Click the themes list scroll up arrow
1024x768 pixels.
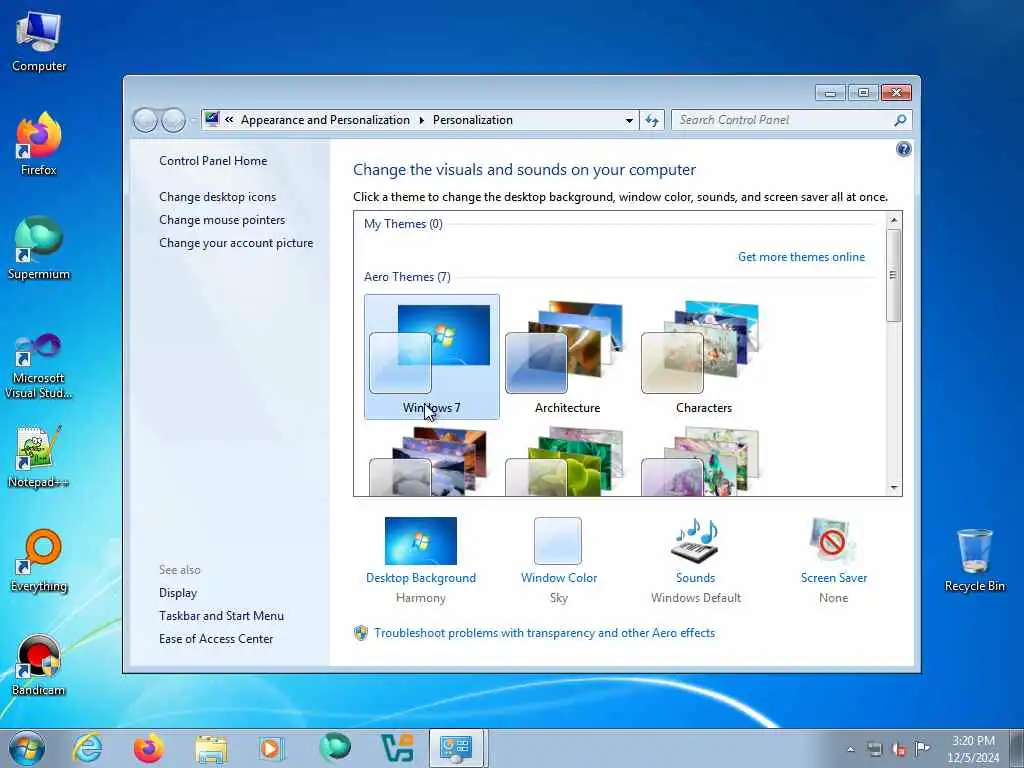894,220
